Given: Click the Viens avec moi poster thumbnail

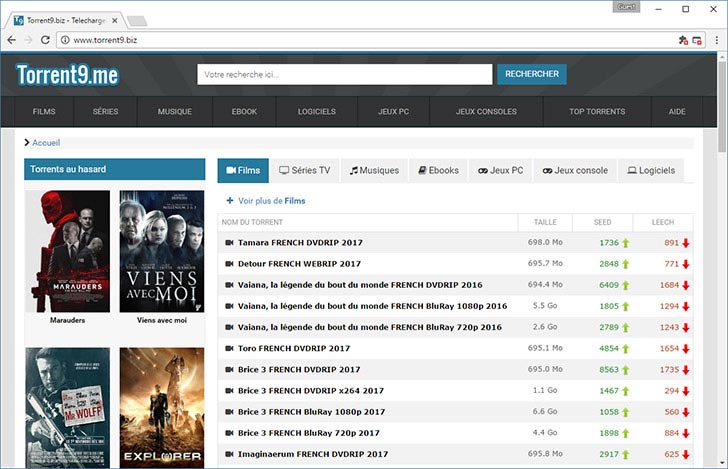Looking at the screenshot, I should tap(162, 251).
